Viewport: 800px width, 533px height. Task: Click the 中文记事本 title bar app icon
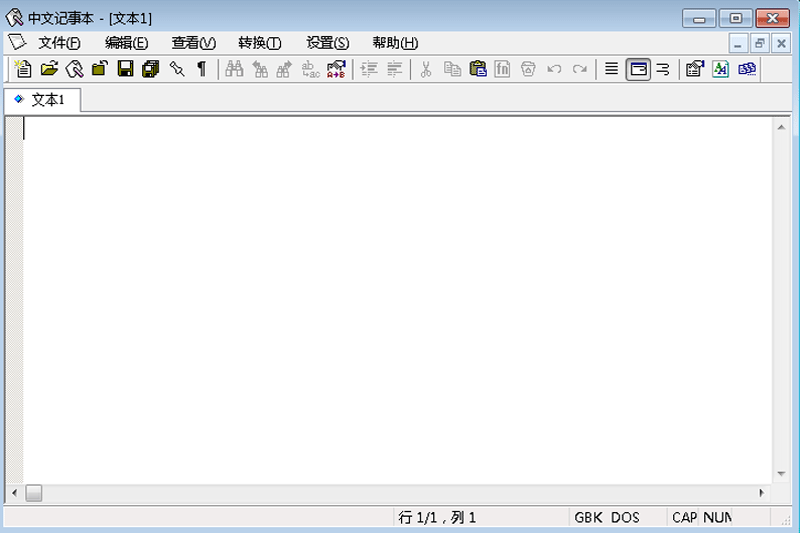tap(14, 18)
